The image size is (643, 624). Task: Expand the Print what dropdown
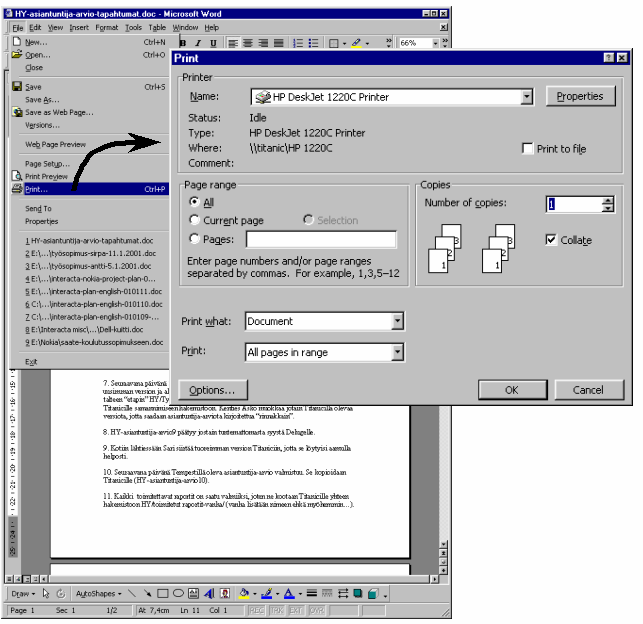[397, 321]
